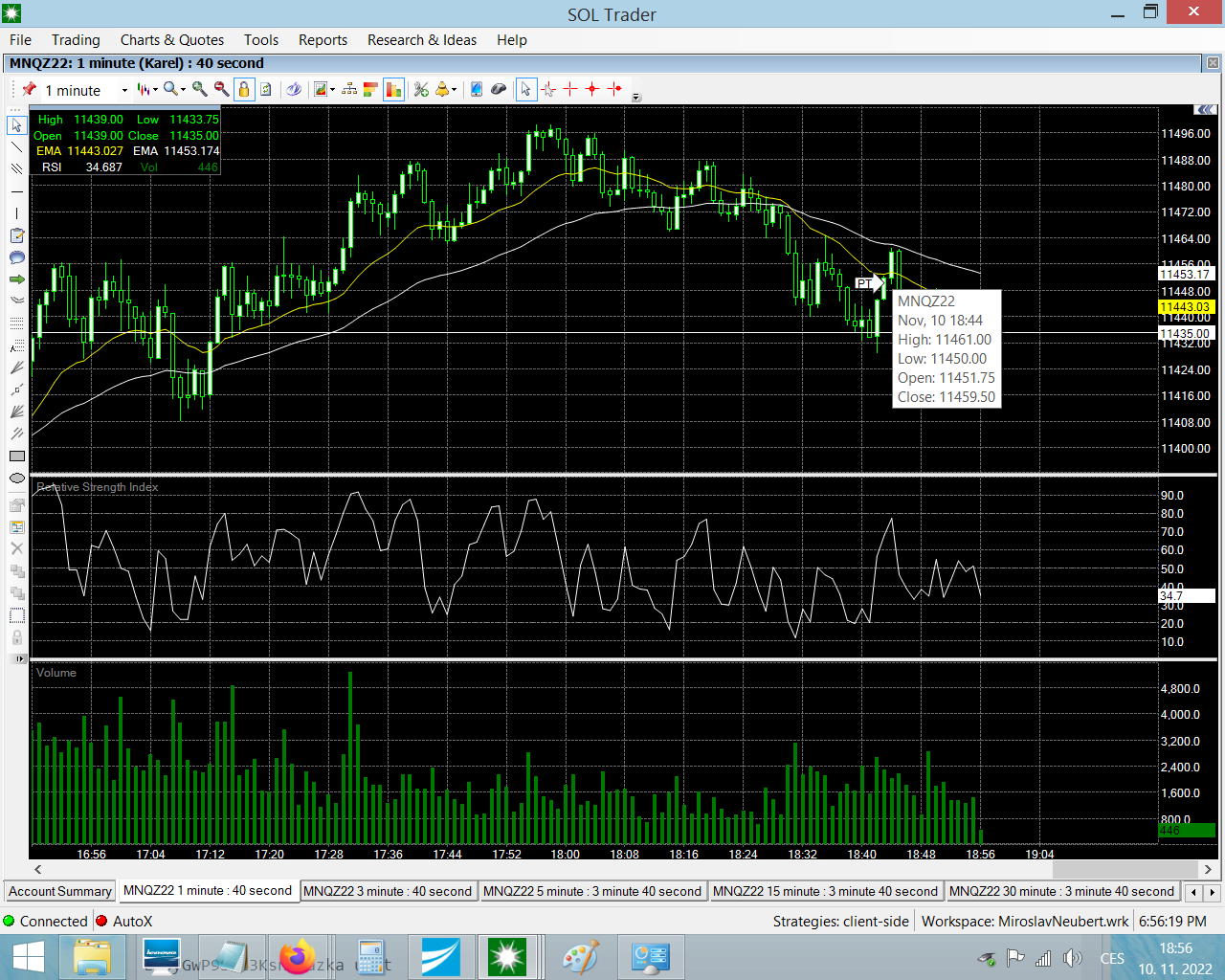Toggle the arrow pointer cursor mode
The height and width of the screenshot is (980, 1225).
pos(525,89)
